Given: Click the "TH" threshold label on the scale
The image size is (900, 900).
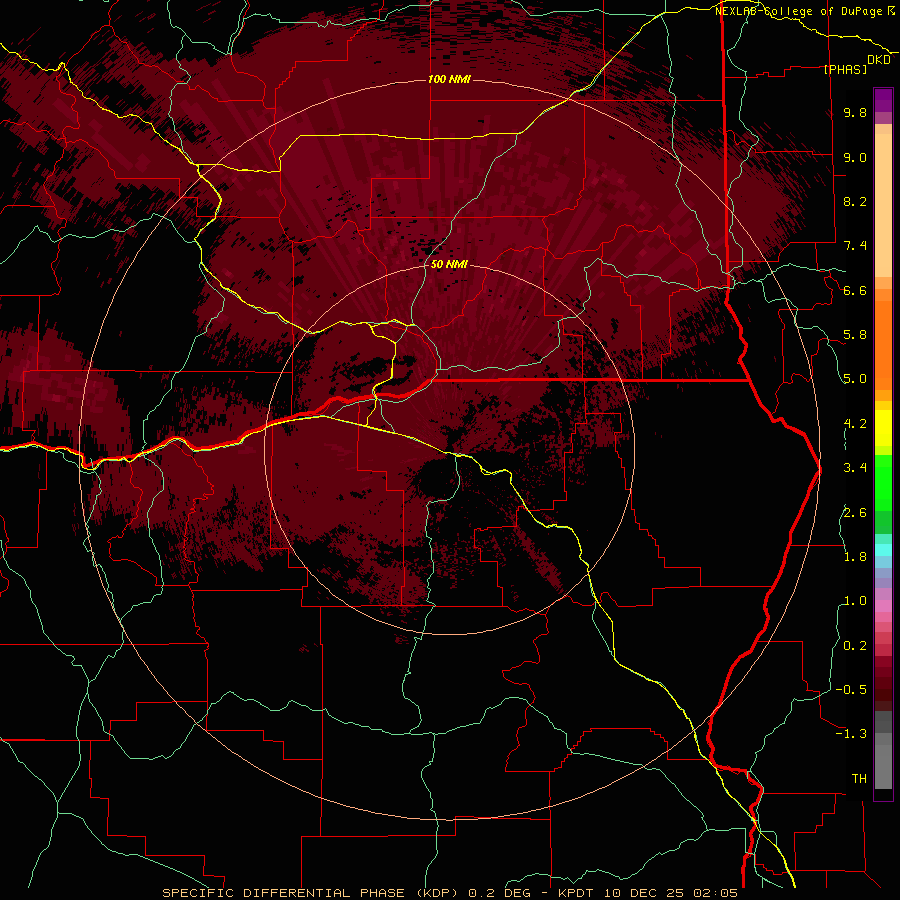Looking at the screenshot, I should (x=859, y=779).
